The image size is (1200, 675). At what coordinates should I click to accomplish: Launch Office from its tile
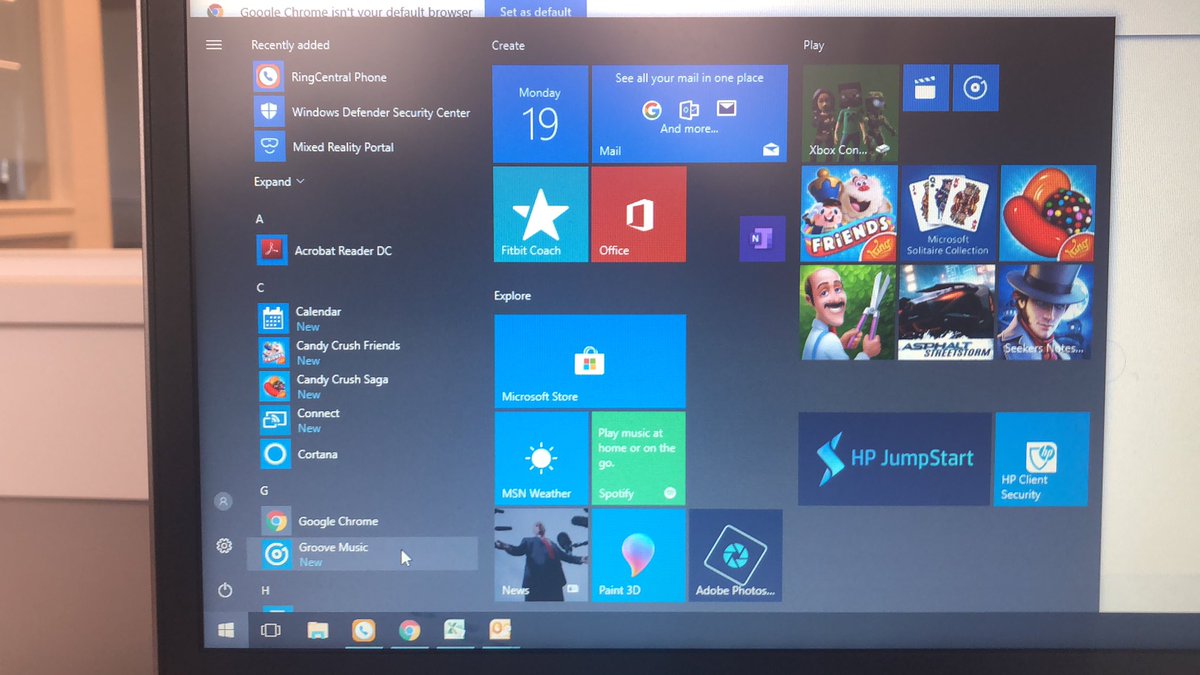point(638,213)
